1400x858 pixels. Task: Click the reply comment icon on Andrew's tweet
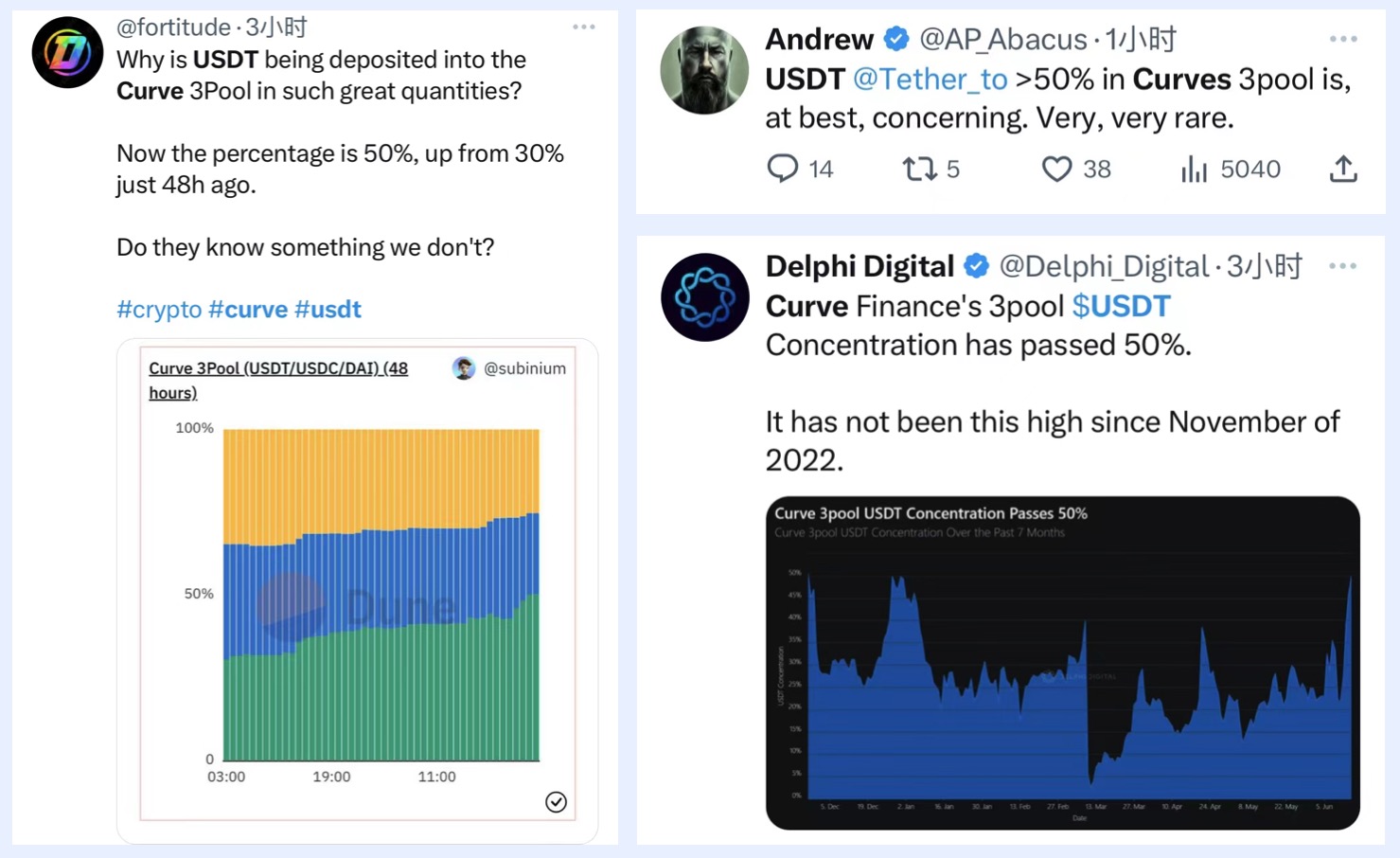[782, 169]
